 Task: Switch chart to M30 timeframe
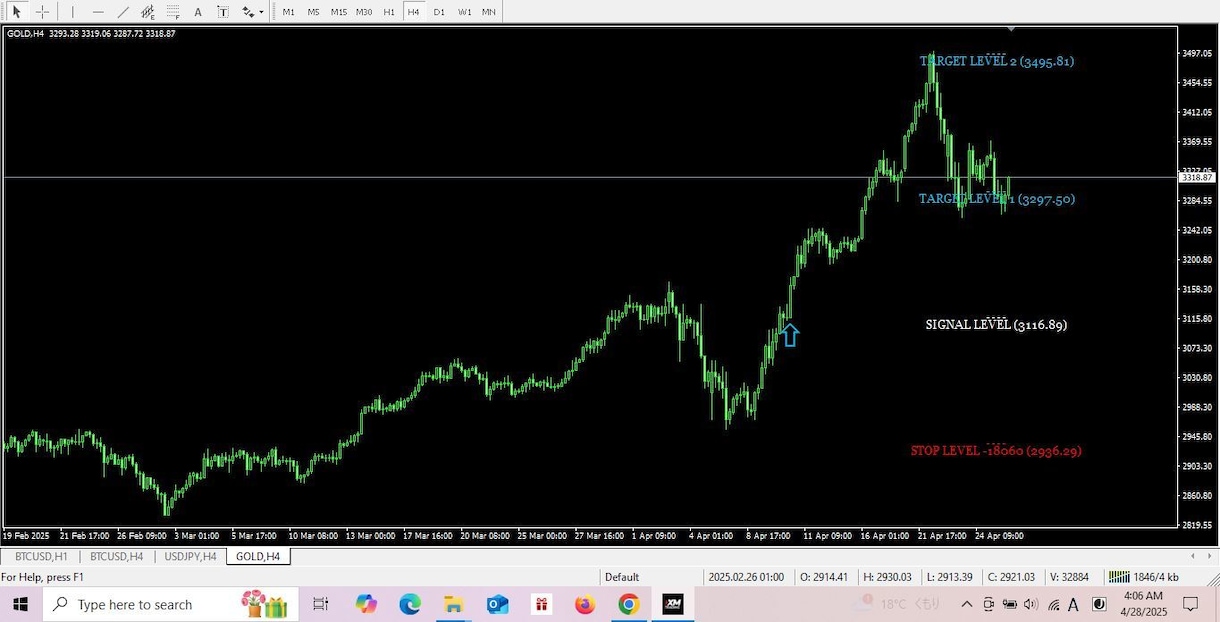tap(364, 12)
